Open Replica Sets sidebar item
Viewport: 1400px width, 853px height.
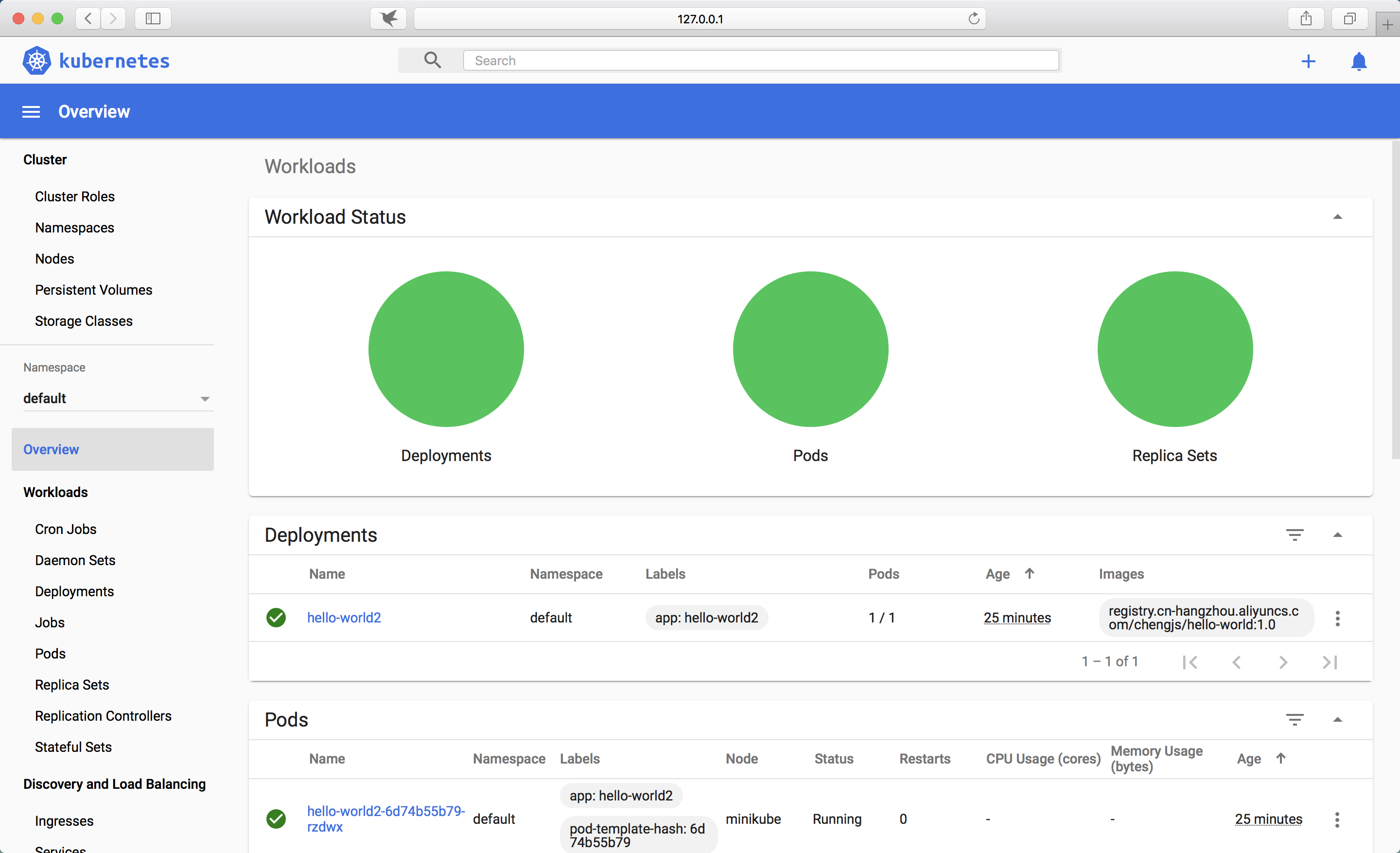(72, 685)
